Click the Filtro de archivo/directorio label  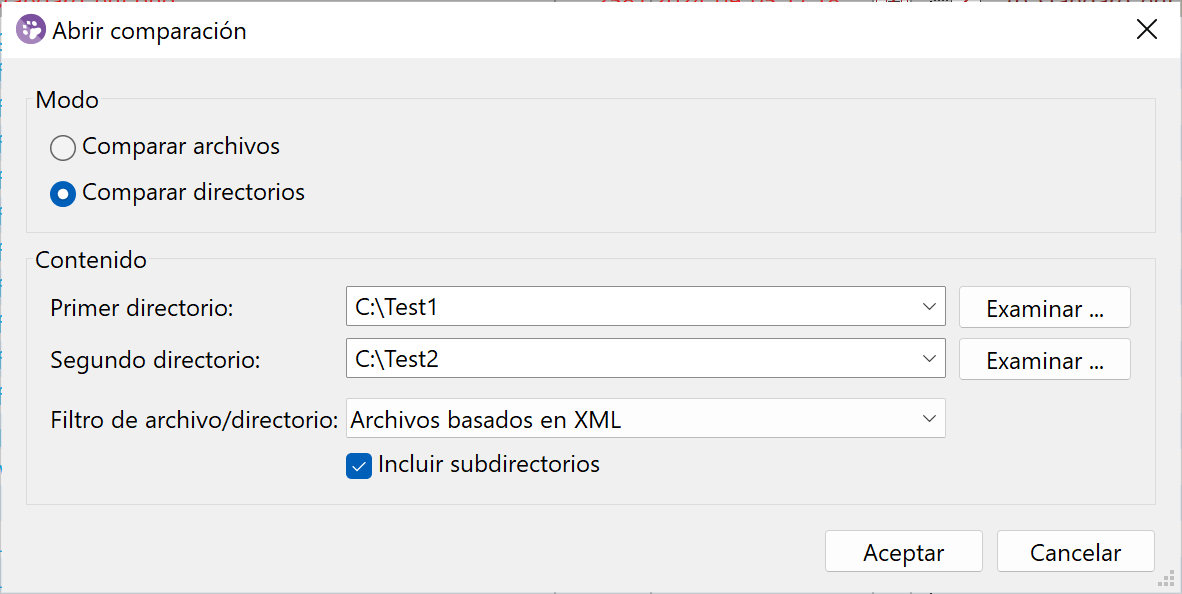194,420
